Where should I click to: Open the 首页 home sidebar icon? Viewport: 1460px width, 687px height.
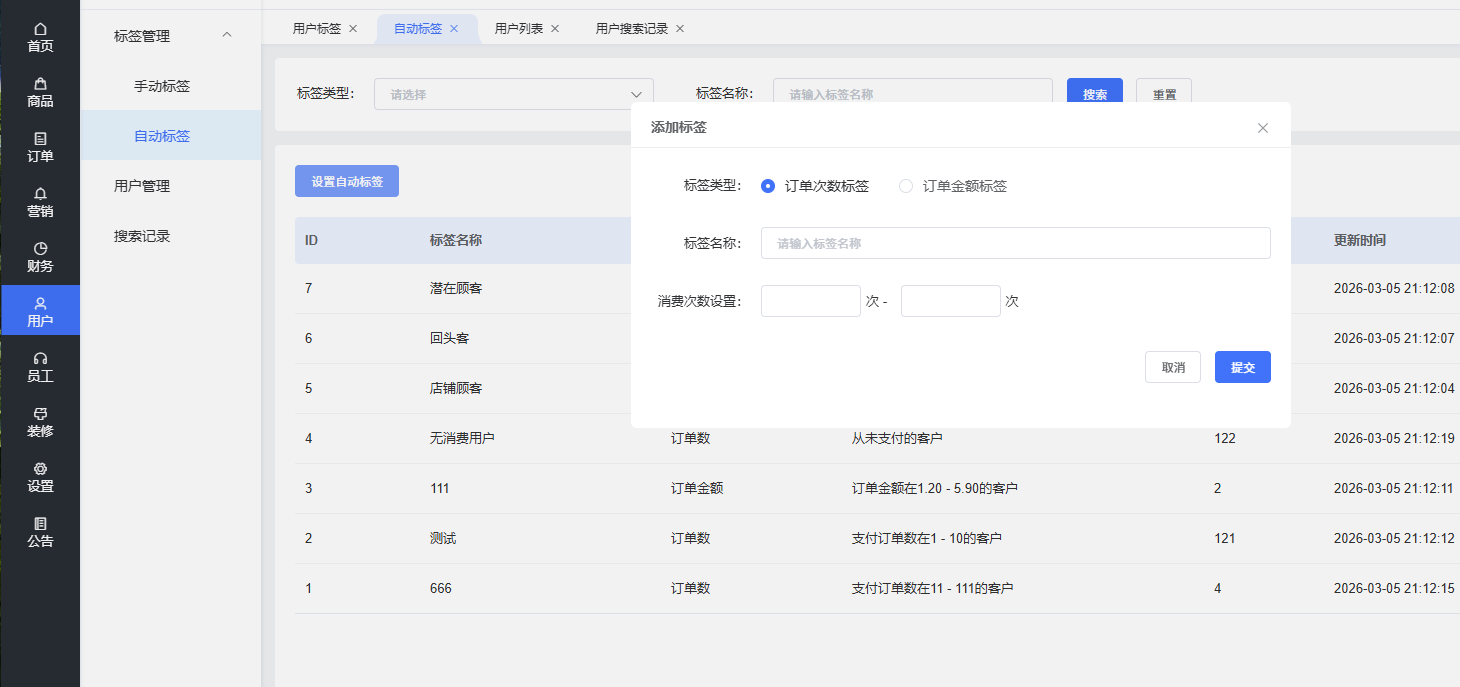click(40, 37)
